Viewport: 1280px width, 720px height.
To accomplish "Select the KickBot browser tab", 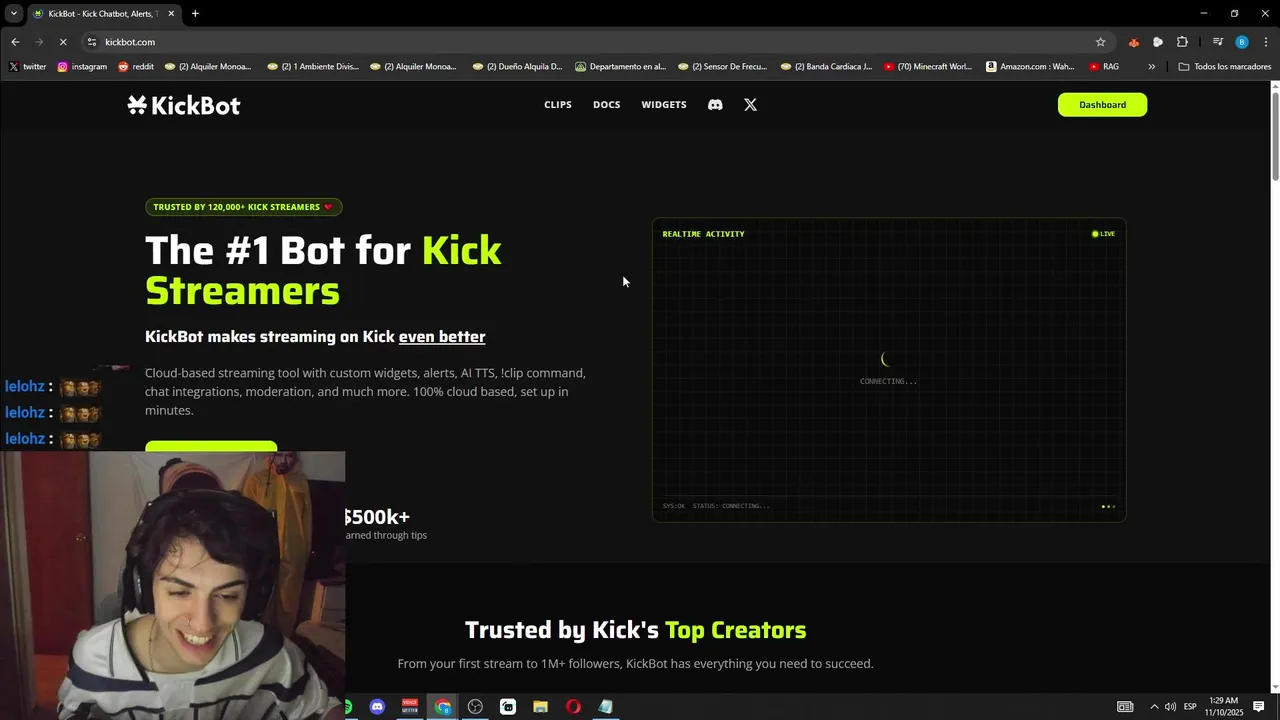I will [105, 14].
